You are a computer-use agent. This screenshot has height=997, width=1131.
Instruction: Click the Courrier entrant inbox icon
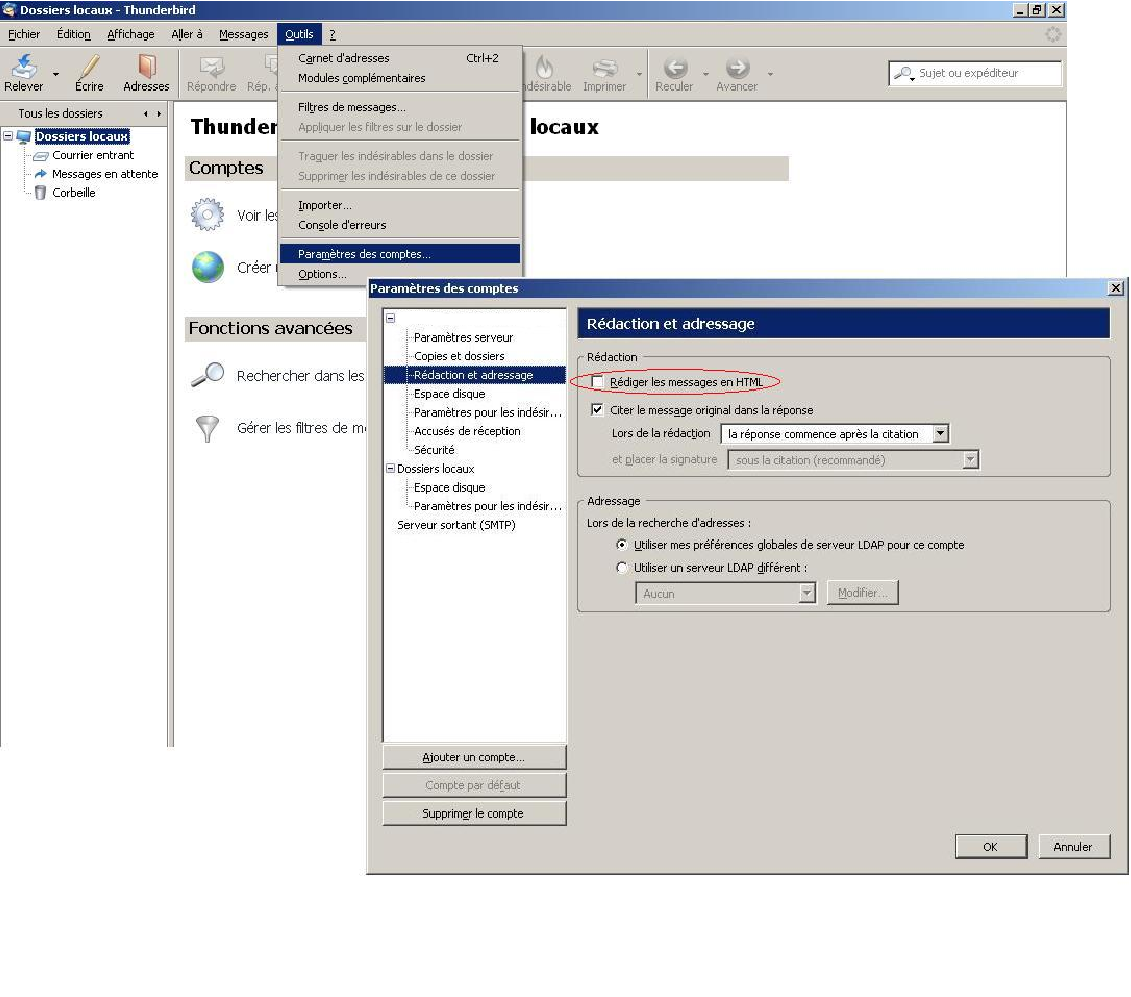[41, 155]
